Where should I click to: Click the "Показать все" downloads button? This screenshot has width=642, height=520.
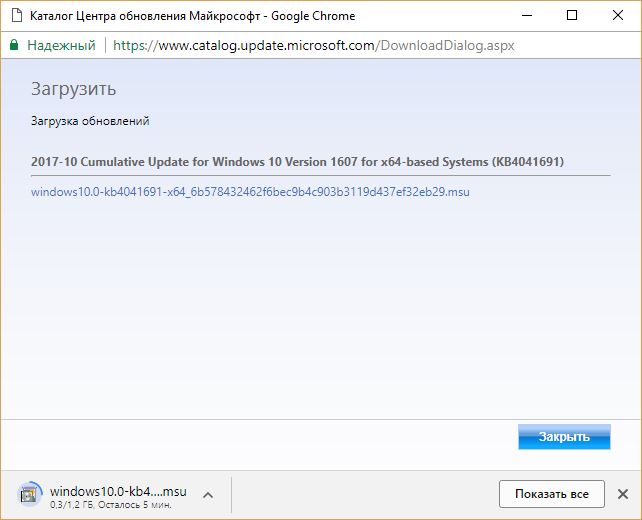551,493
